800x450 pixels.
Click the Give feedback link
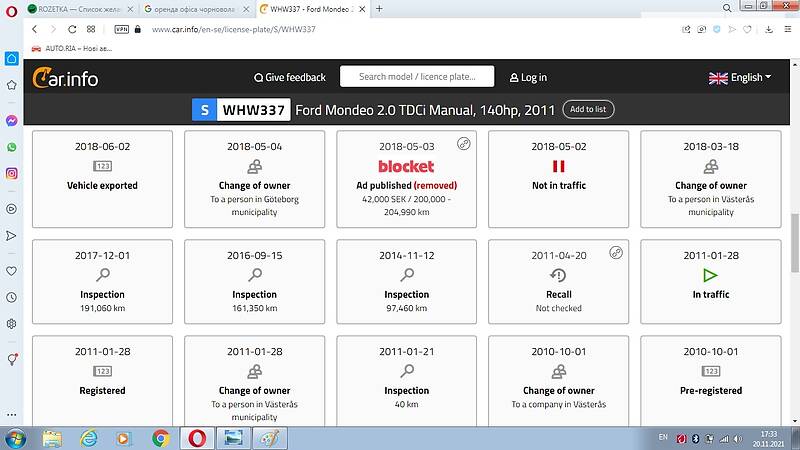tap(289, 77)
